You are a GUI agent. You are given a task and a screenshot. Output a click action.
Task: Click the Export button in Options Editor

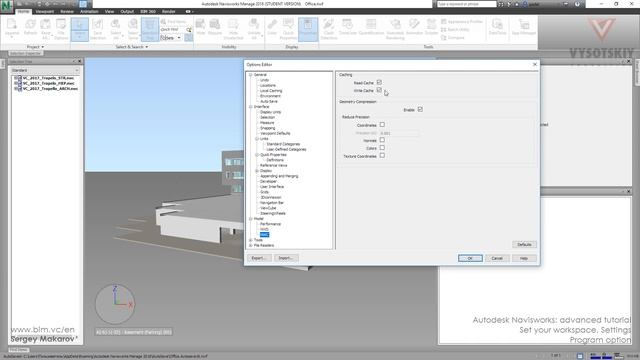pos(259,258)
